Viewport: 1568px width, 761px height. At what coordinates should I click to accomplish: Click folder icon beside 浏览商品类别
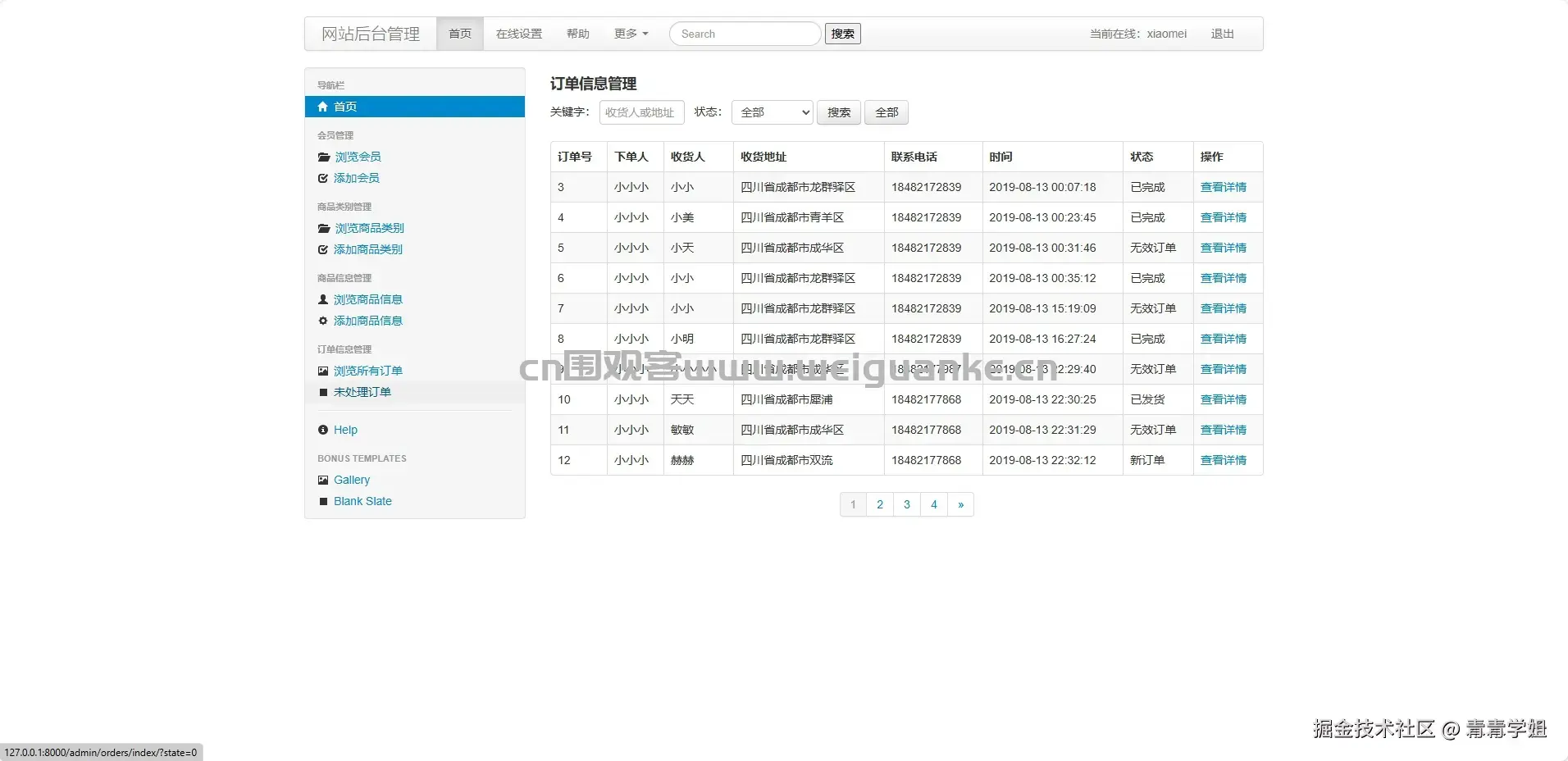click(324, 228)
